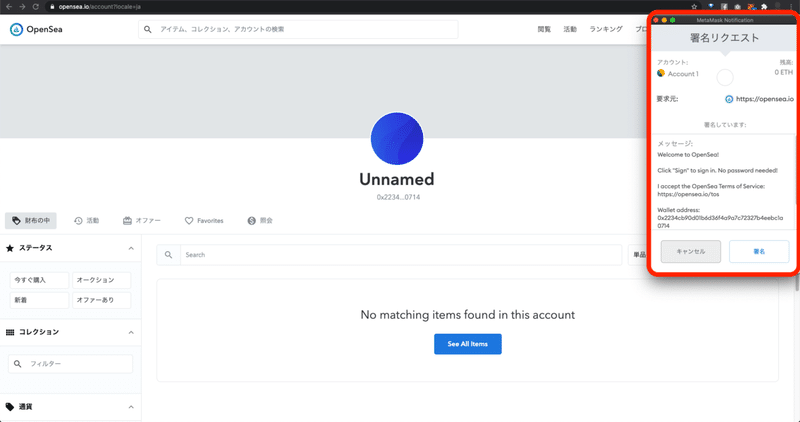This screenshot has width=800, height=422.
Task: Focus the top OpenSea search field
Action: click(x=298, y=29)
